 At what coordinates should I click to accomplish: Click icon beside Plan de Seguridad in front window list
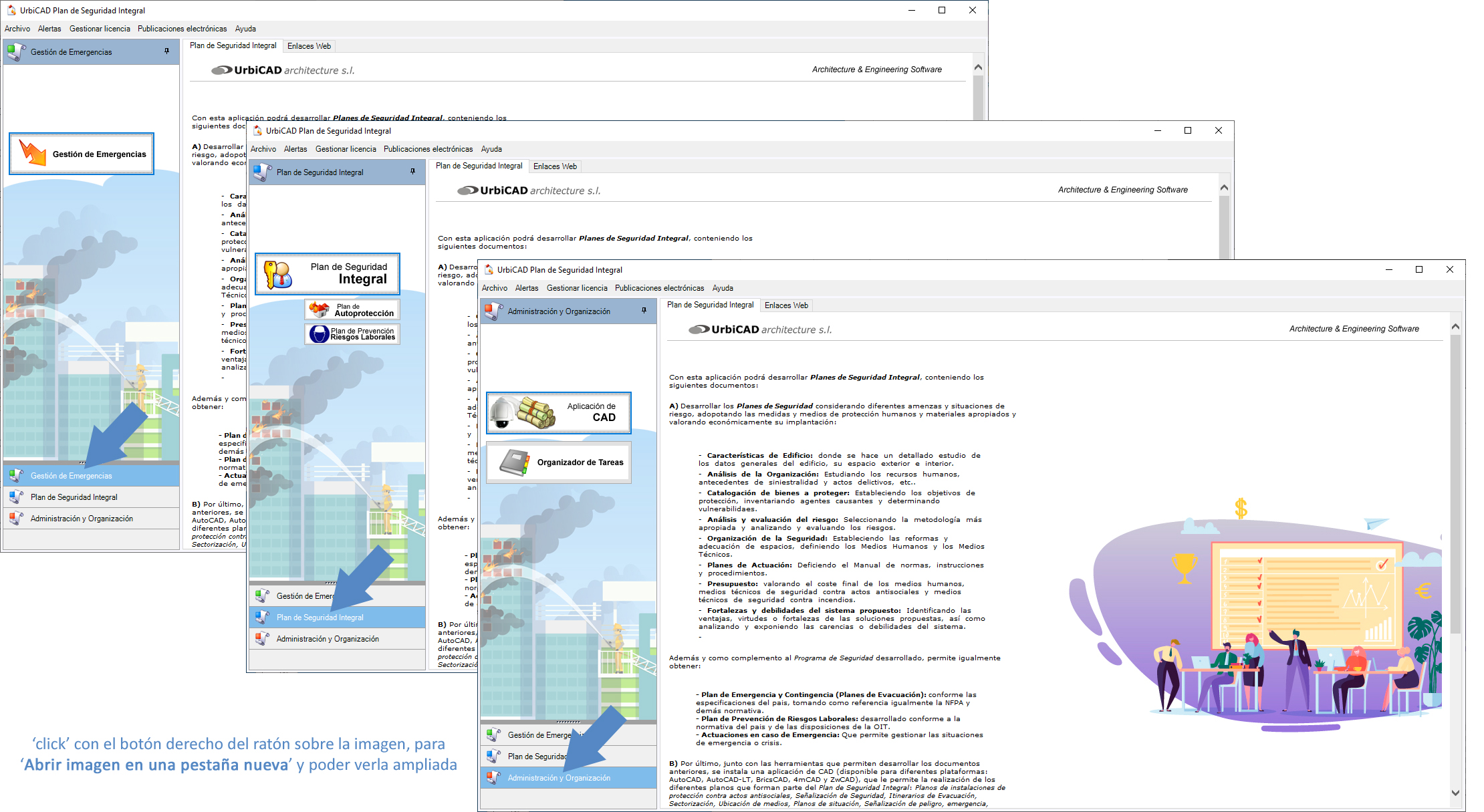click(x=493, y=757)
